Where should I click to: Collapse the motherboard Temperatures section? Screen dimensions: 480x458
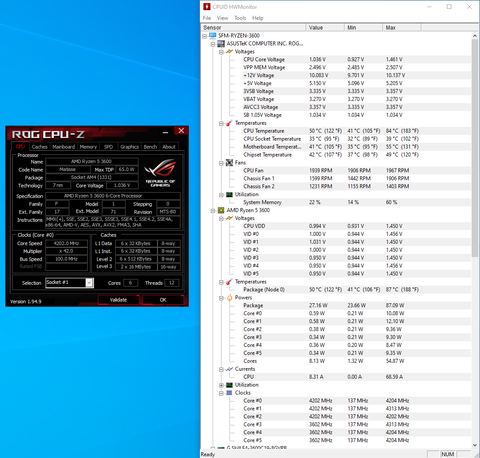[221, 123]
